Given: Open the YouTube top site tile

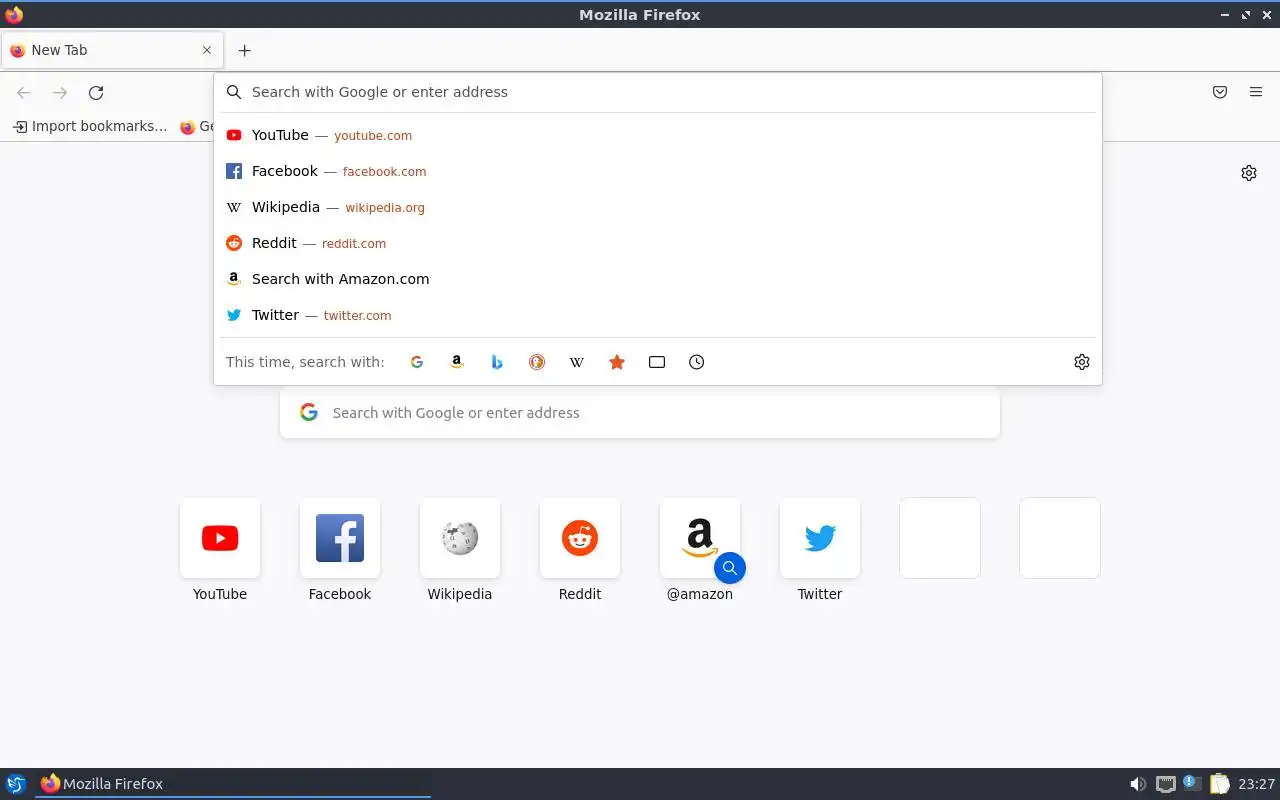Looking at the screenshot, I should (220, 538).
